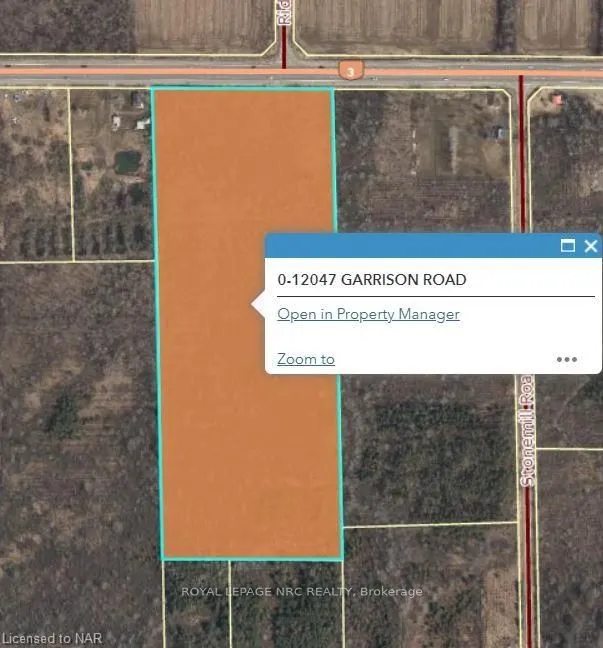This screenshot has height=648, width=603.
Task: Click the orange highway line left of shield
Action: click(150, 72)
